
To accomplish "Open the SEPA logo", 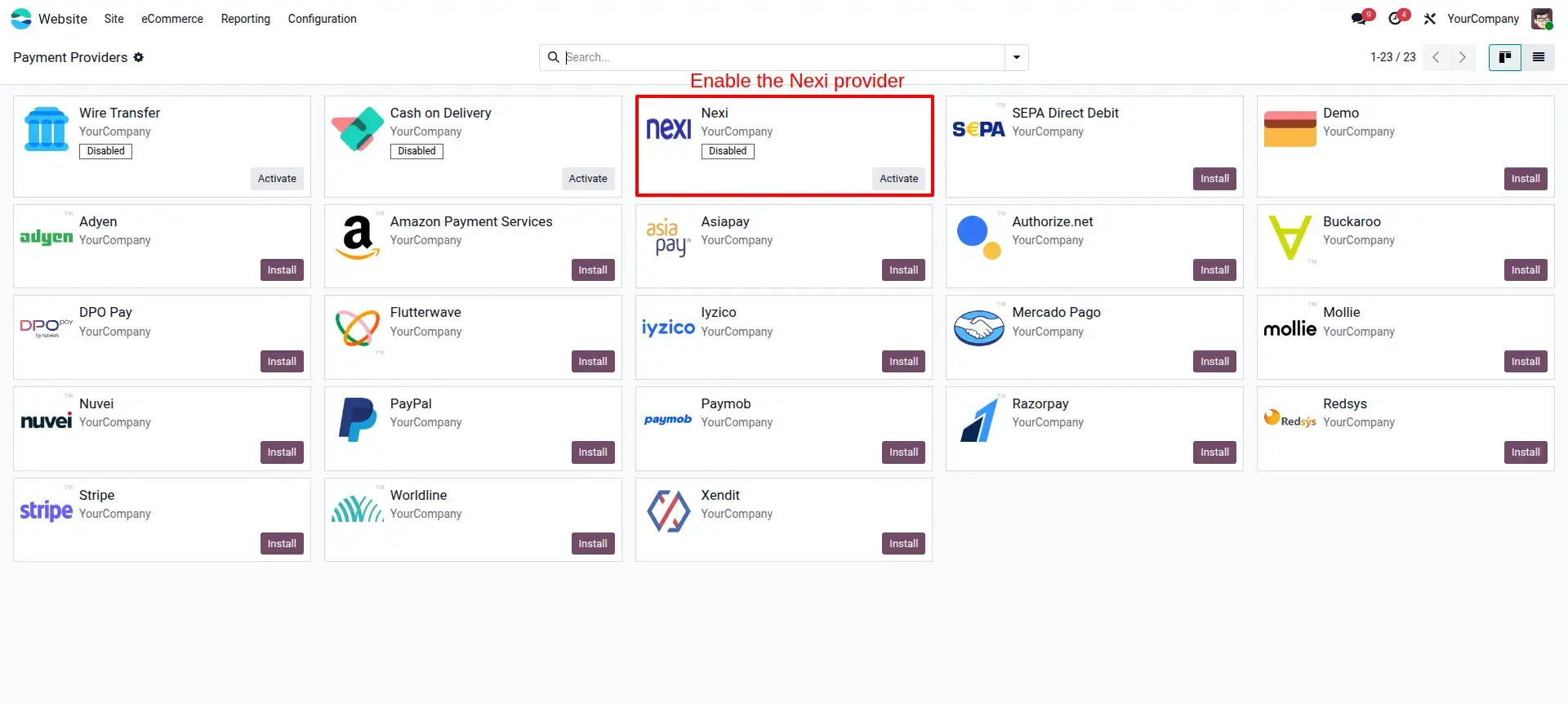I will (978, 129).
